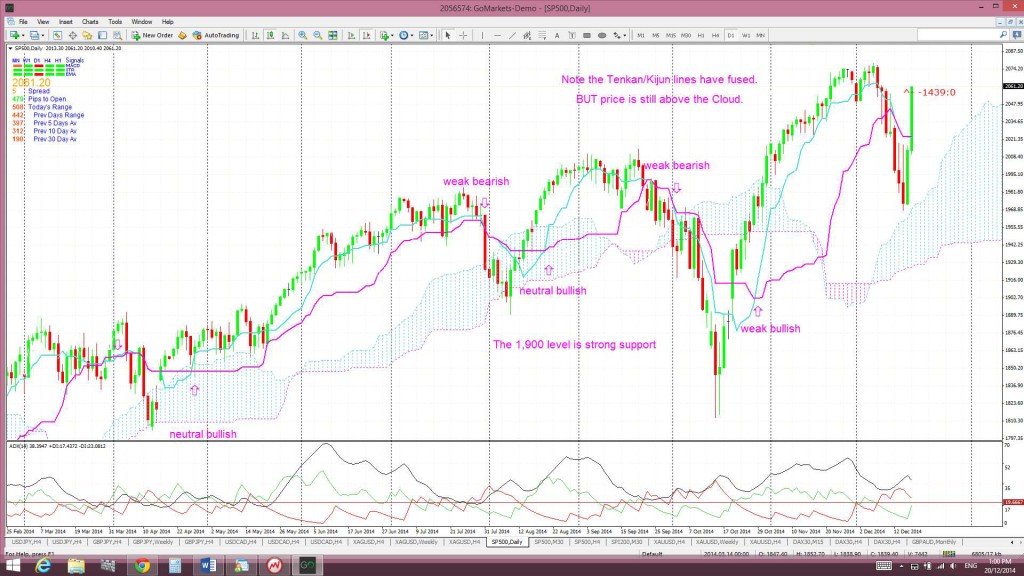
Task: Select the Fibonacci retracement tool
Action: click(542, 35)
